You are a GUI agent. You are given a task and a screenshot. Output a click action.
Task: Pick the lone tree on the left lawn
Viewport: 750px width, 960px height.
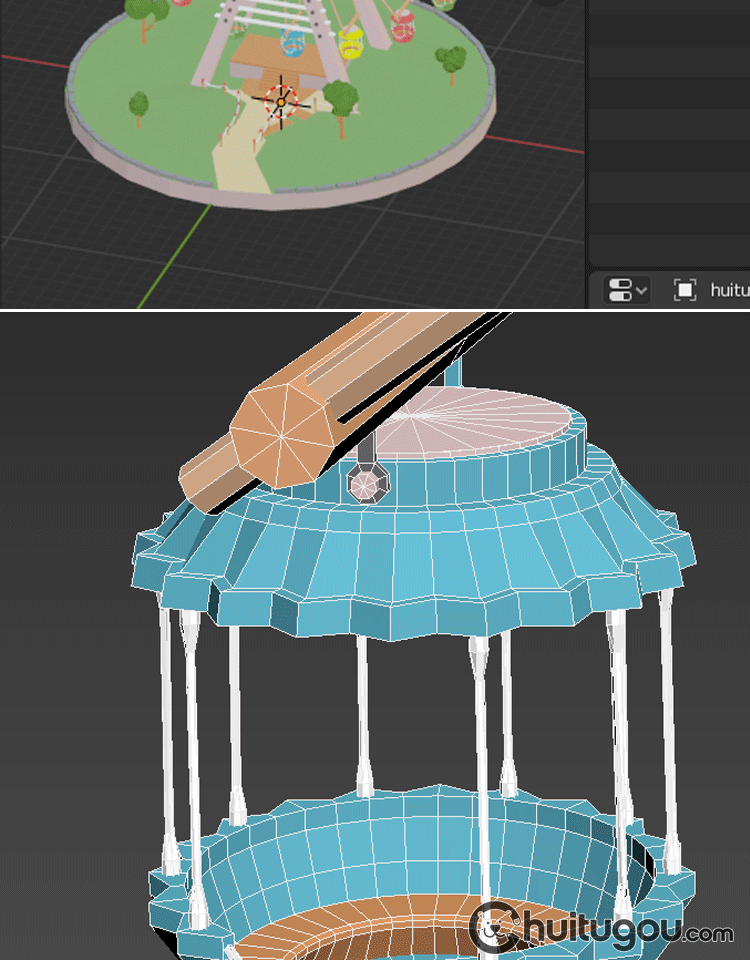click(x=139, y=103)
